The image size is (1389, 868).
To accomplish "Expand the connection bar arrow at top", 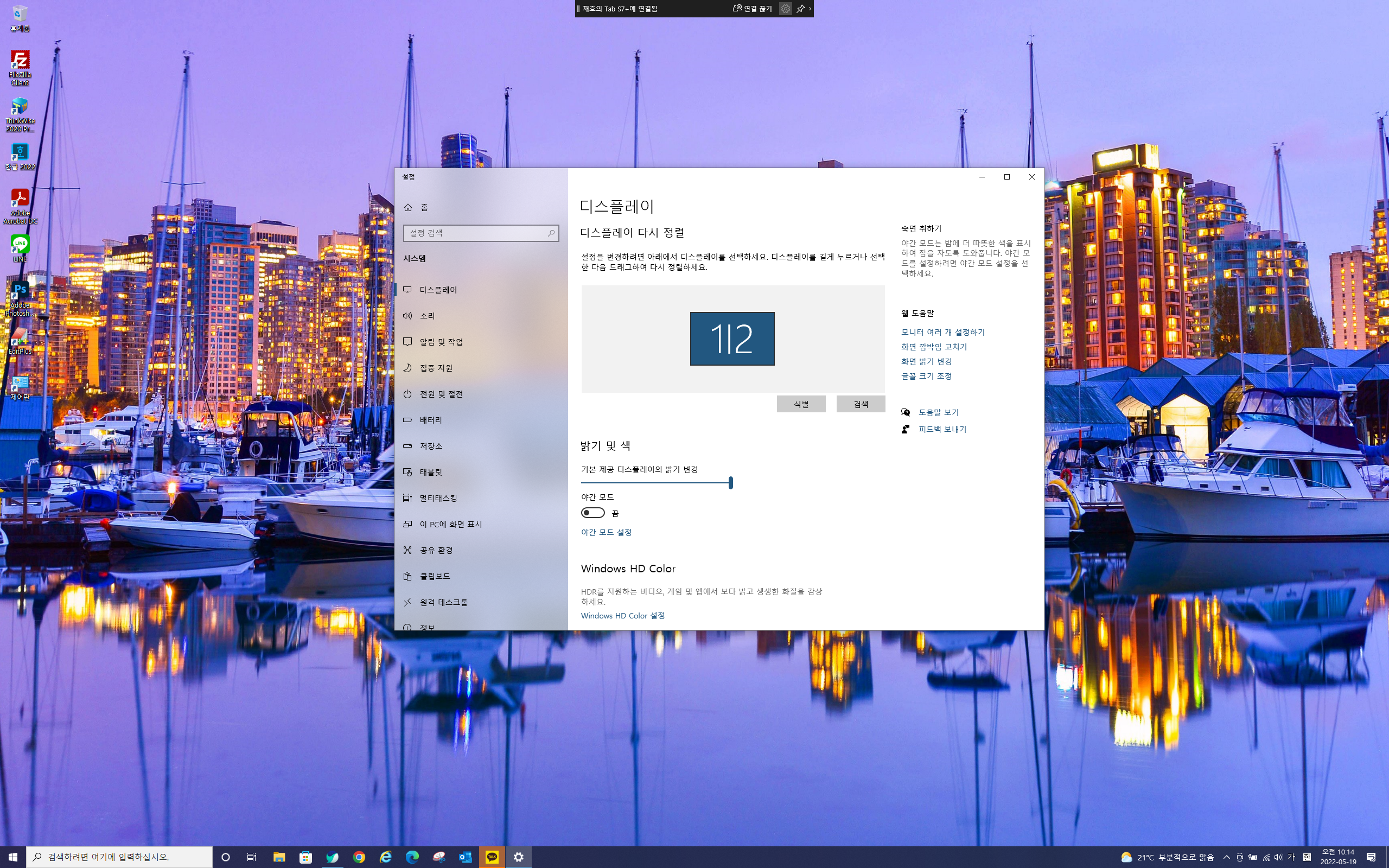I will [x=810, y=9].
